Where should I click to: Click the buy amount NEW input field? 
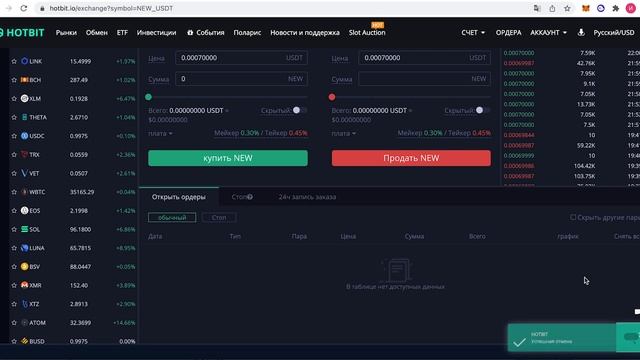point(241,79)
